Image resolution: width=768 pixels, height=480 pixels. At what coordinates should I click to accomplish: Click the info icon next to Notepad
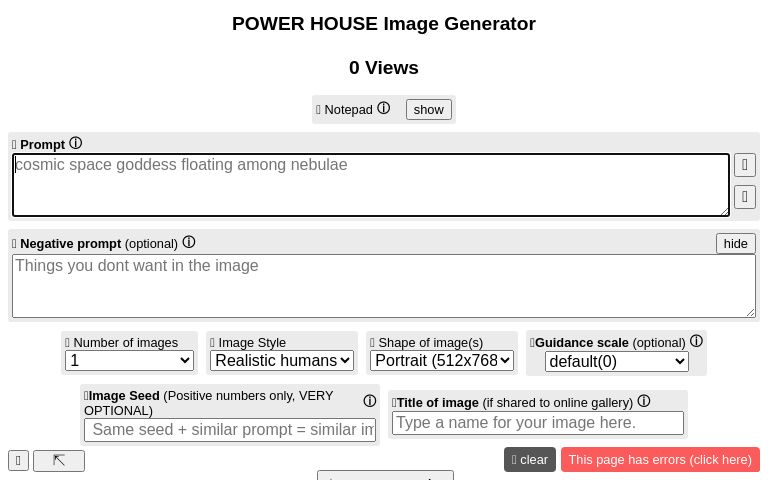(x=384, y=109)
